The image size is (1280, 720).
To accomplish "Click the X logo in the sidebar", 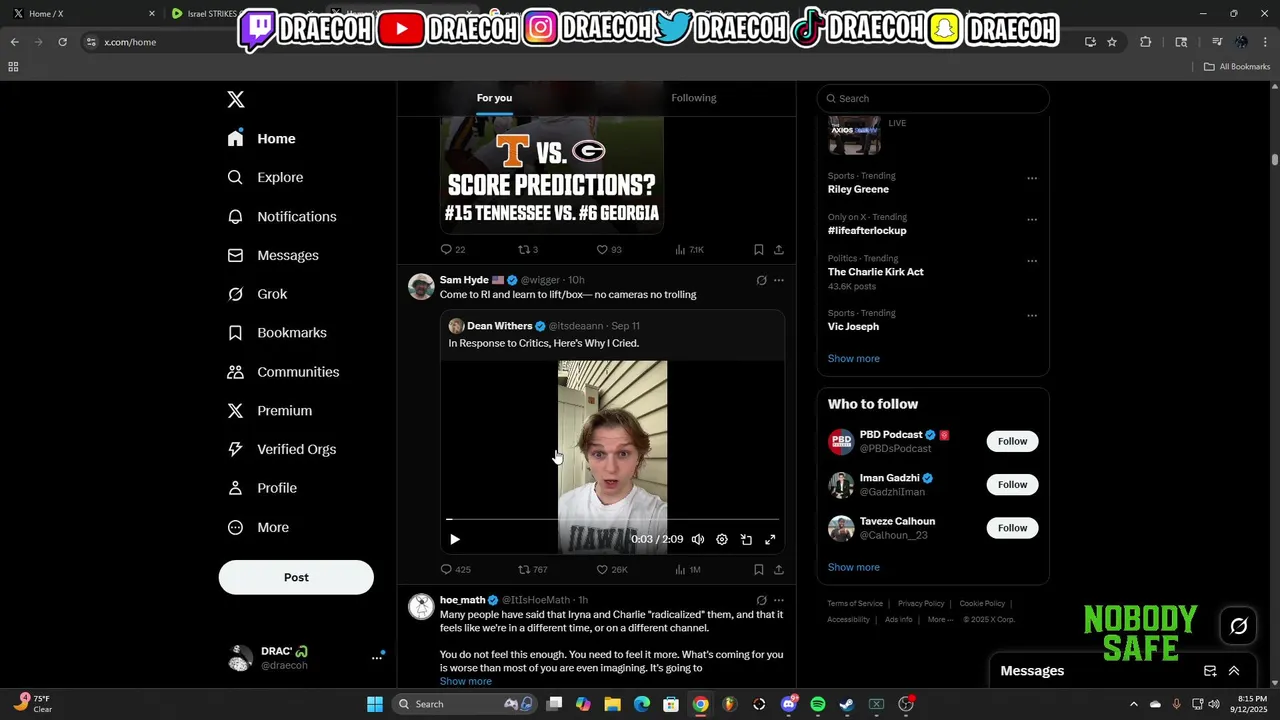I will 236,99.
